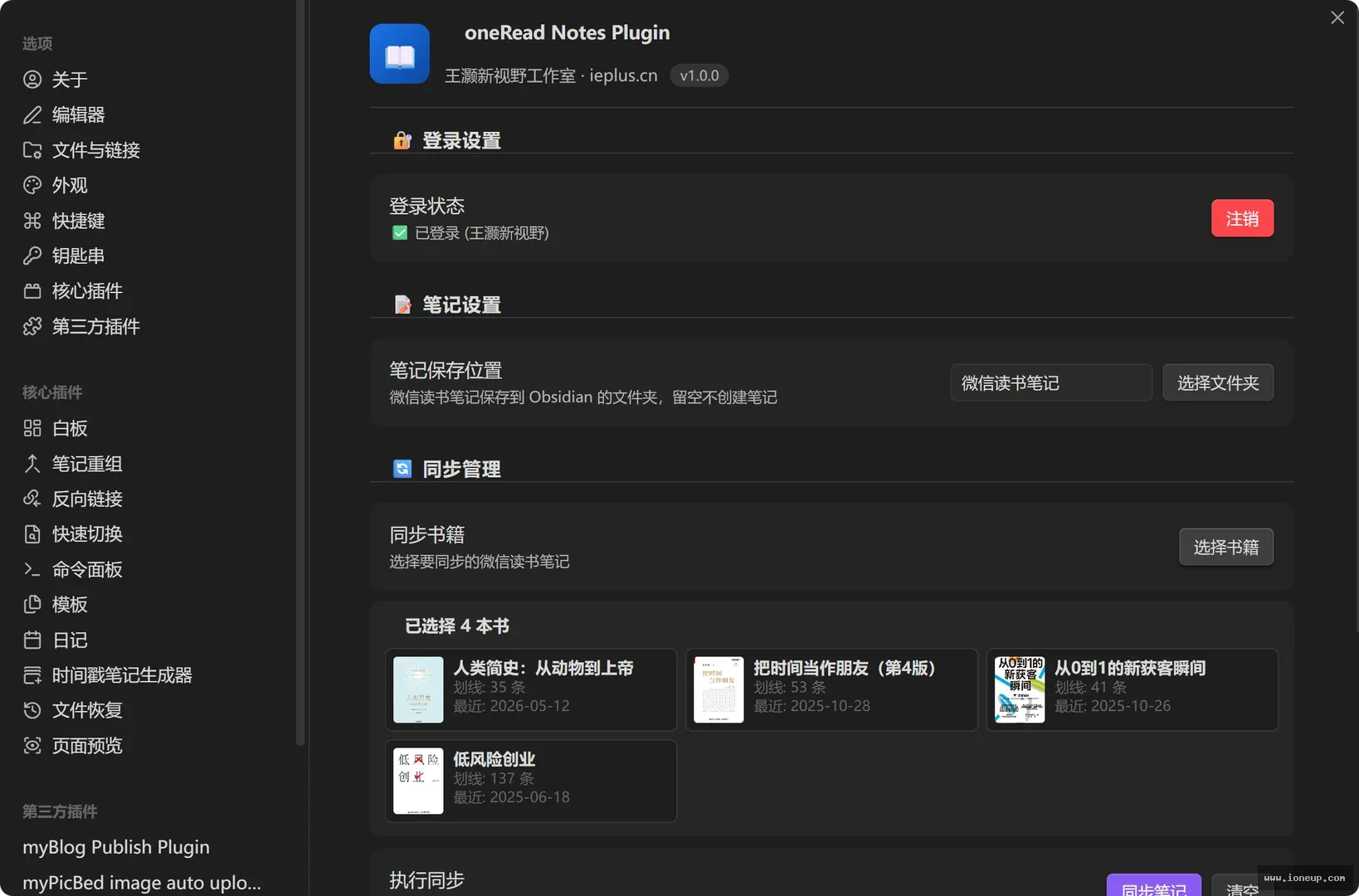Image resolution: width=1359 pixels, height=896 pixels.
Task: Click the 反向链接 link icon
Action: point(32,499)
